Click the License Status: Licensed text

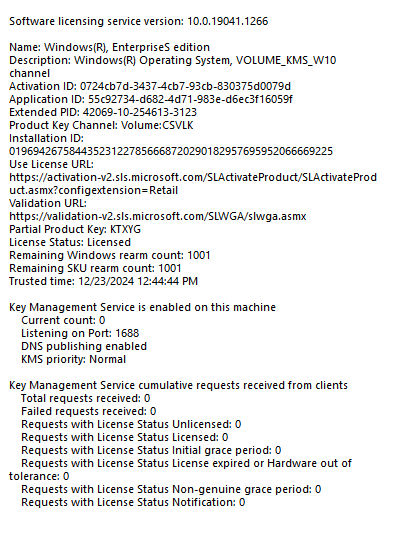point(70,242)
